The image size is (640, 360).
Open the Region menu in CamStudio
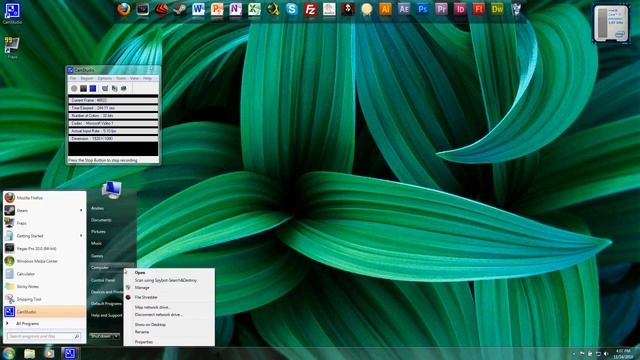tap(87, 78)
